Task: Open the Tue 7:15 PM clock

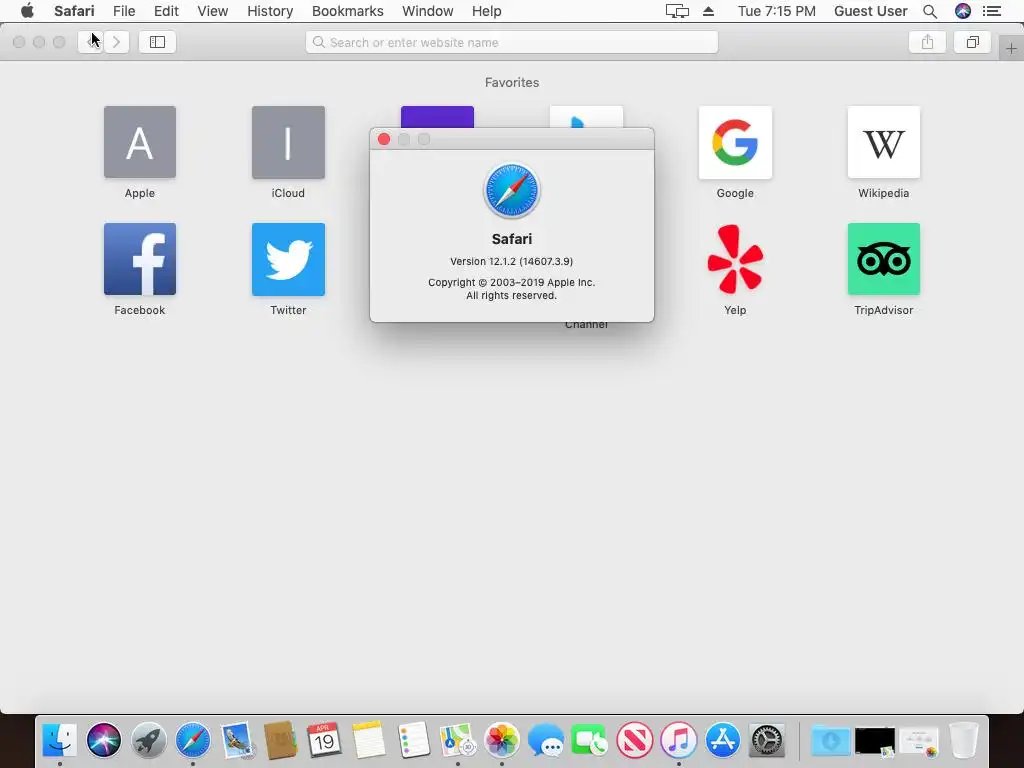Action: point(776,11)
